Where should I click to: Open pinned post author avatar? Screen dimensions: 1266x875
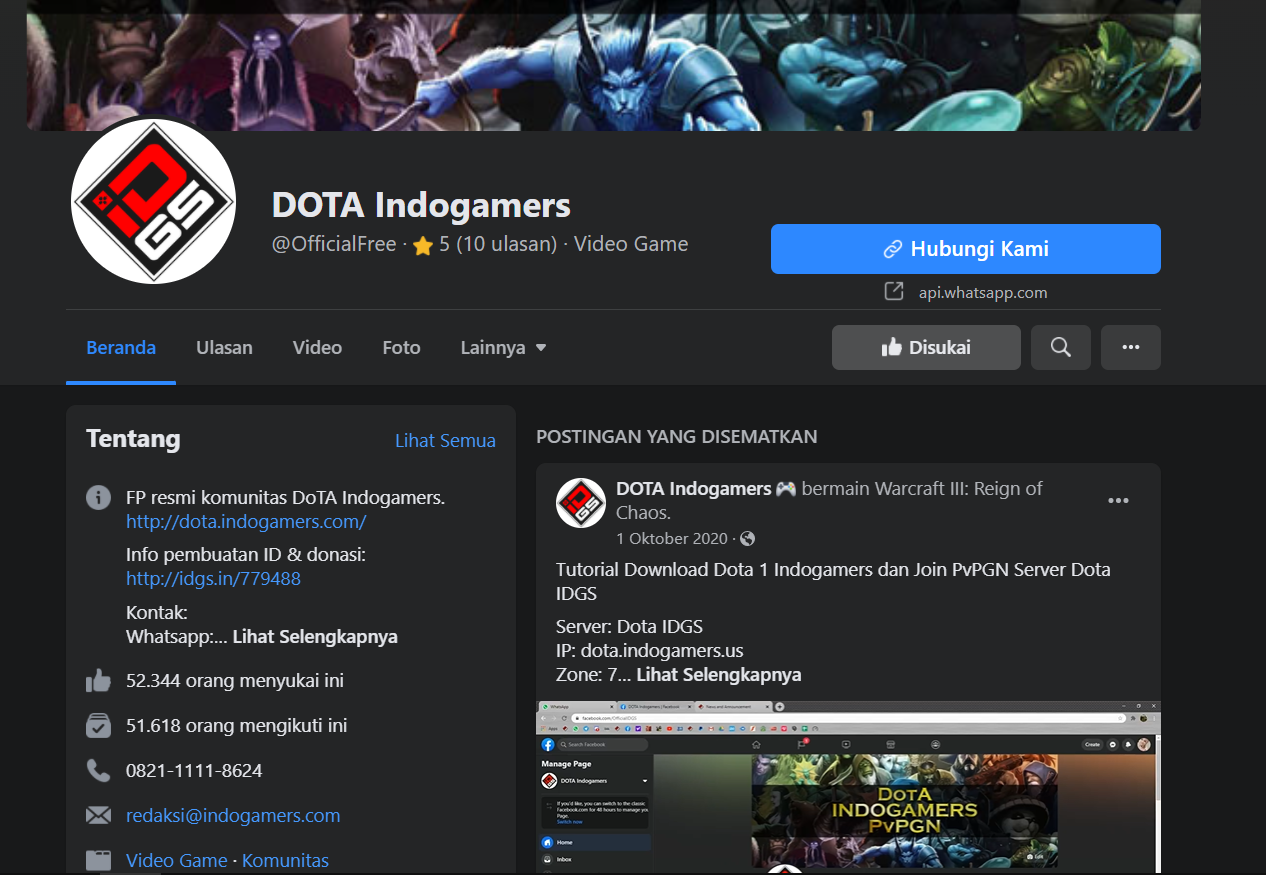click(x=581, y=503)
